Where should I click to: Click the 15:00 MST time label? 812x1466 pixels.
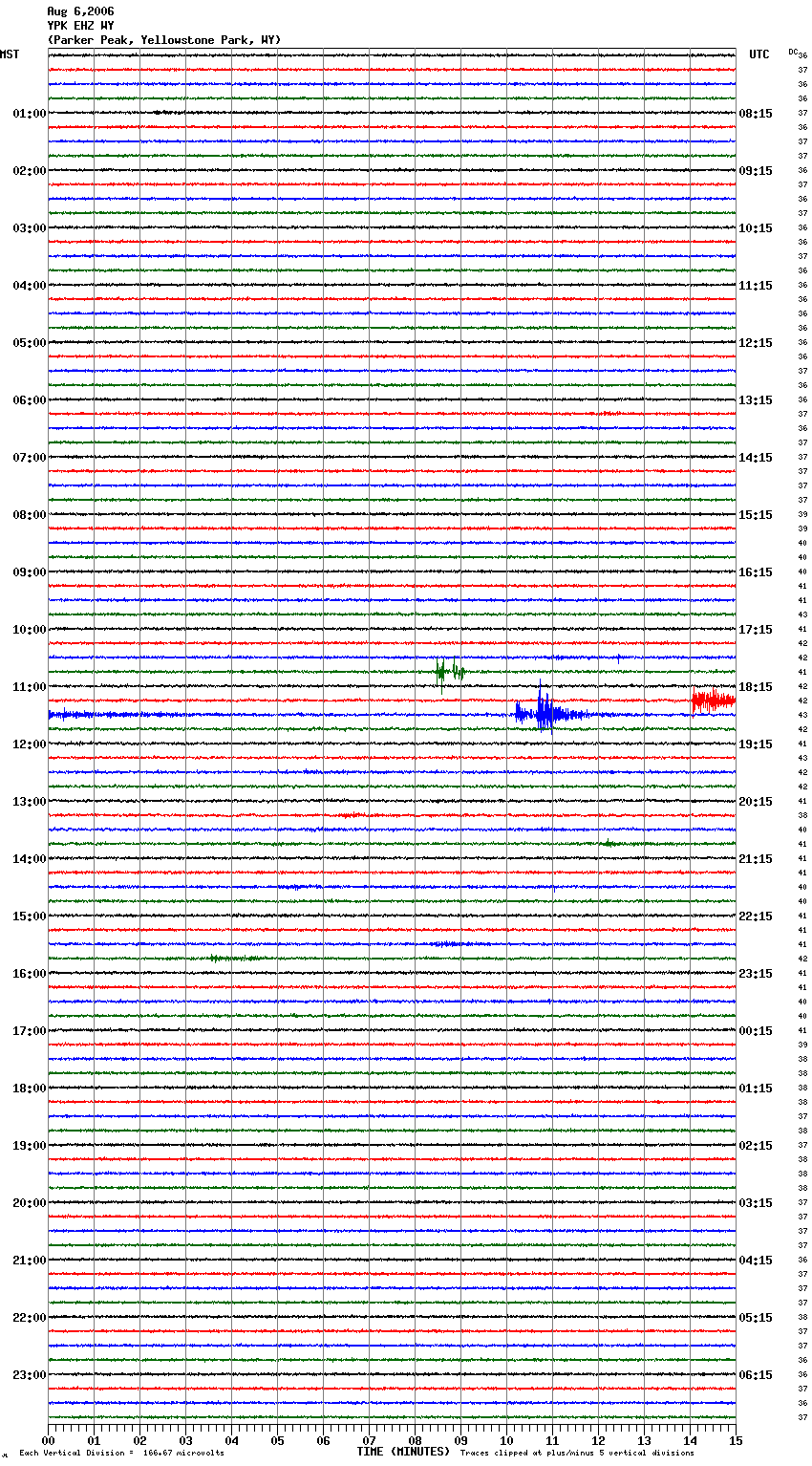coord(29,916)
